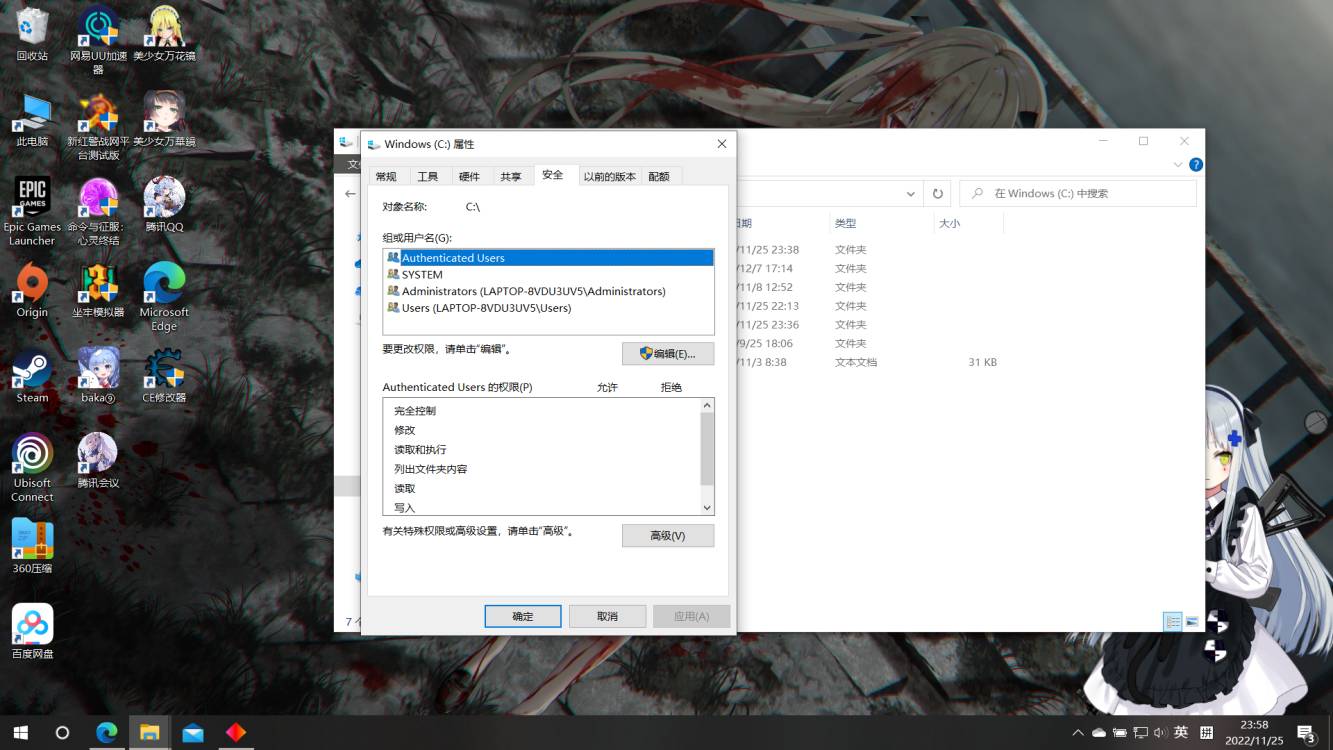The height and width of the screenshot is (750, 1333).
Task: Switch to the 共享 tab
Action: tap(511, 177)
